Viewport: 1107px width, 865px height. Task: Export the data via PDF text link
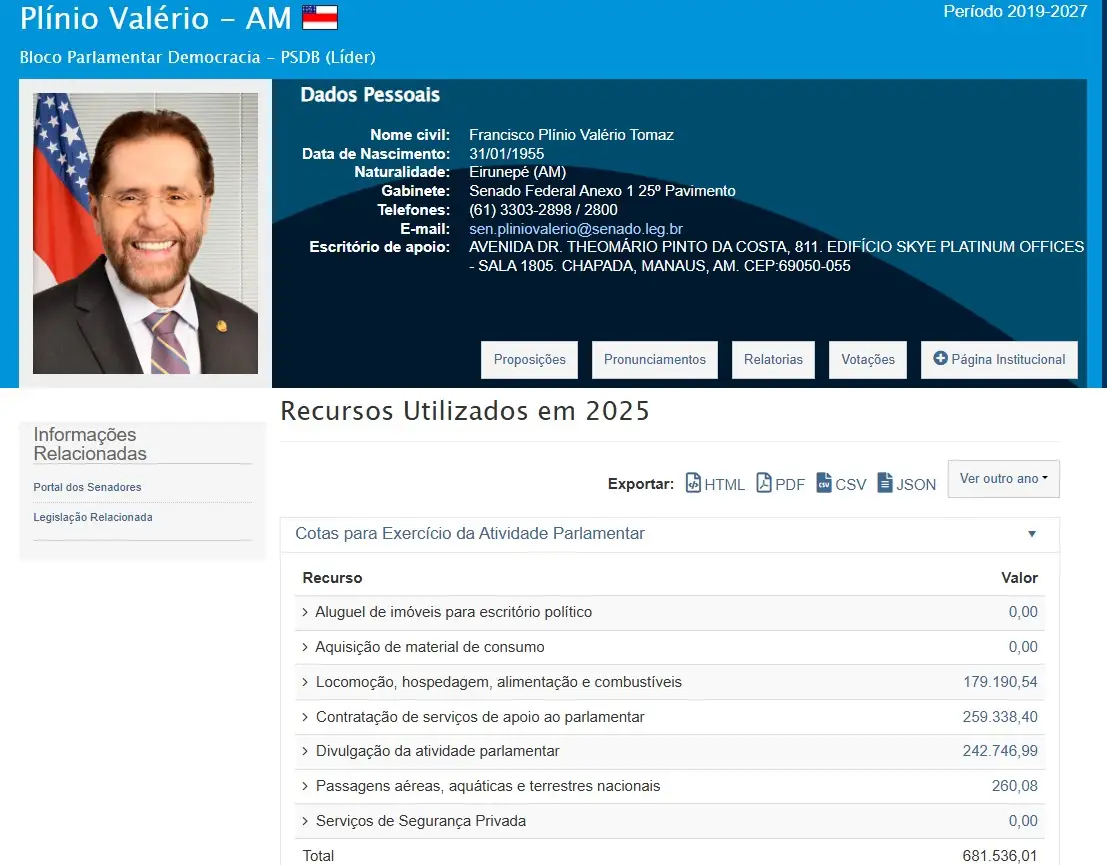(x=789, y=484)
